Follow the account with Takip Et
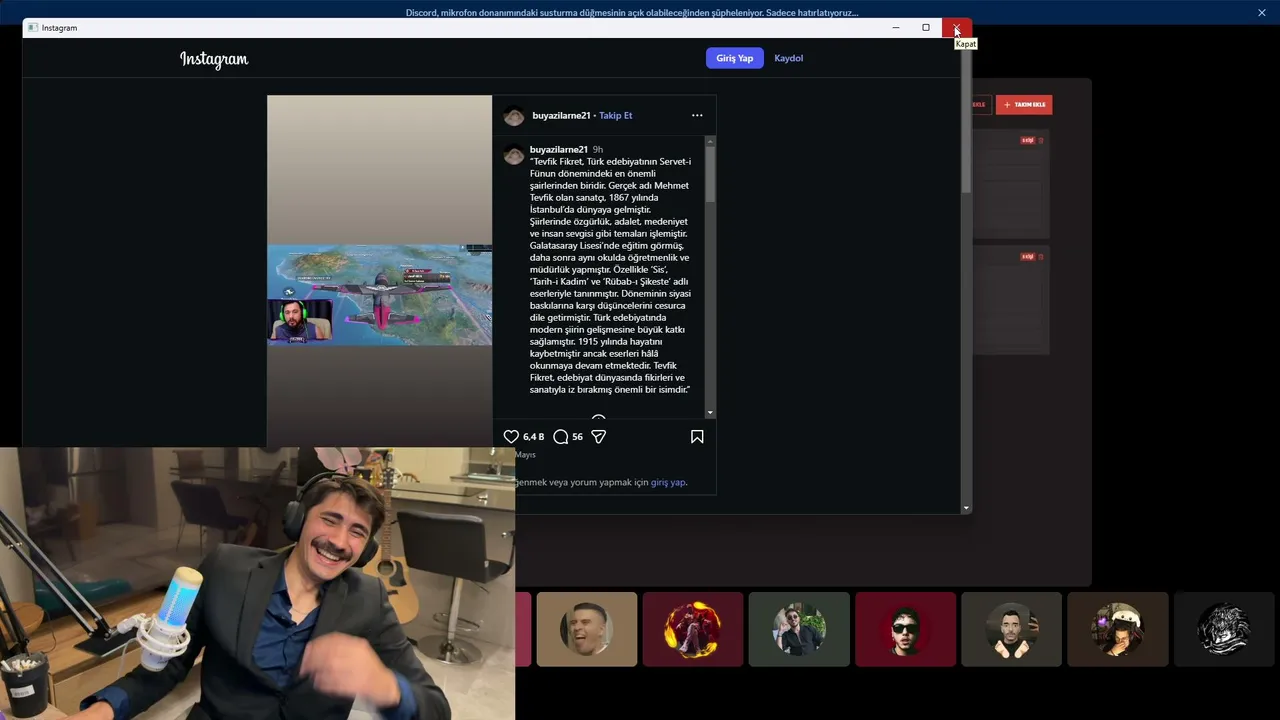Viewport: 1280px width, 720px height. [616, 115]
